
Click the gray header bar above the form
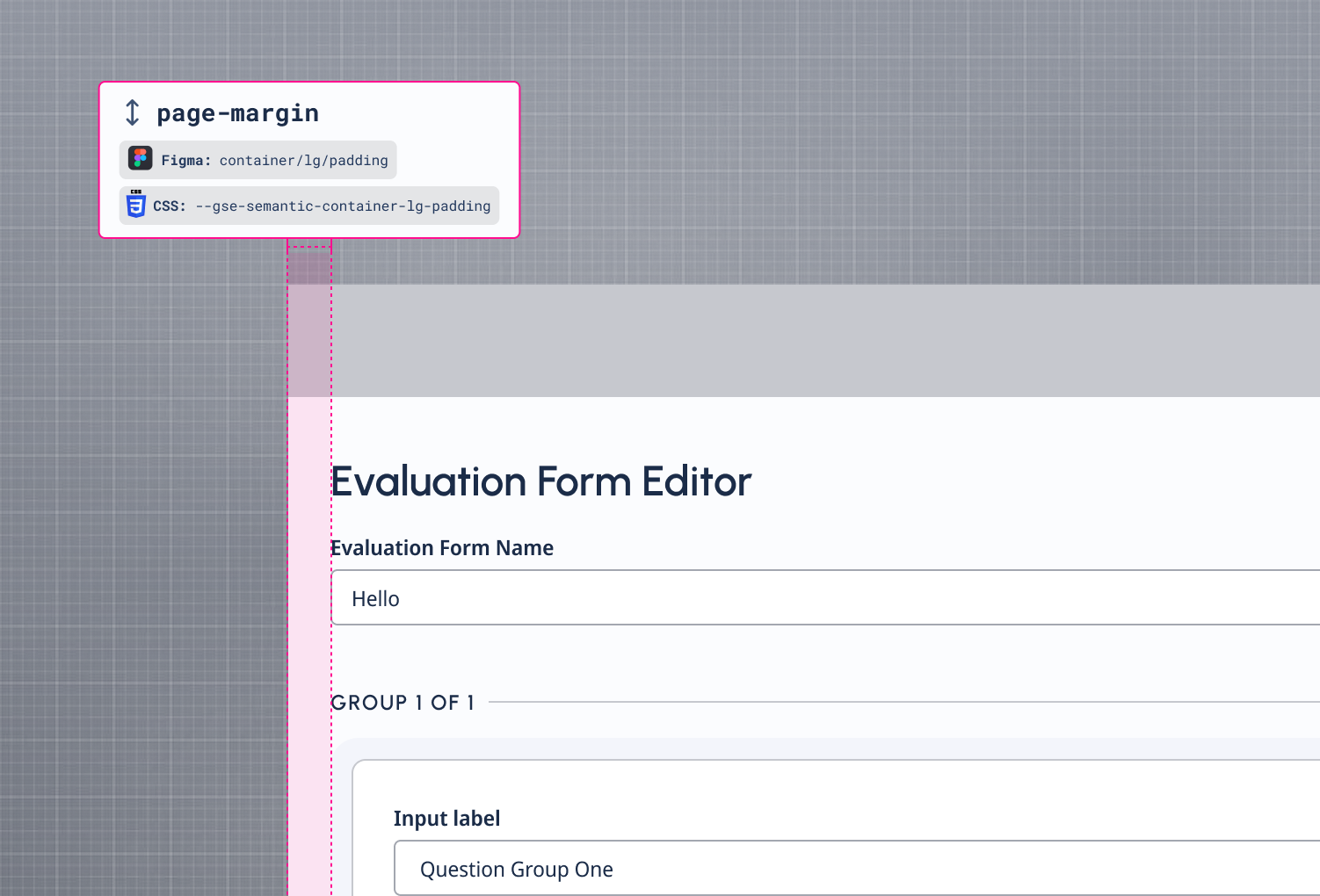point(791,341)
